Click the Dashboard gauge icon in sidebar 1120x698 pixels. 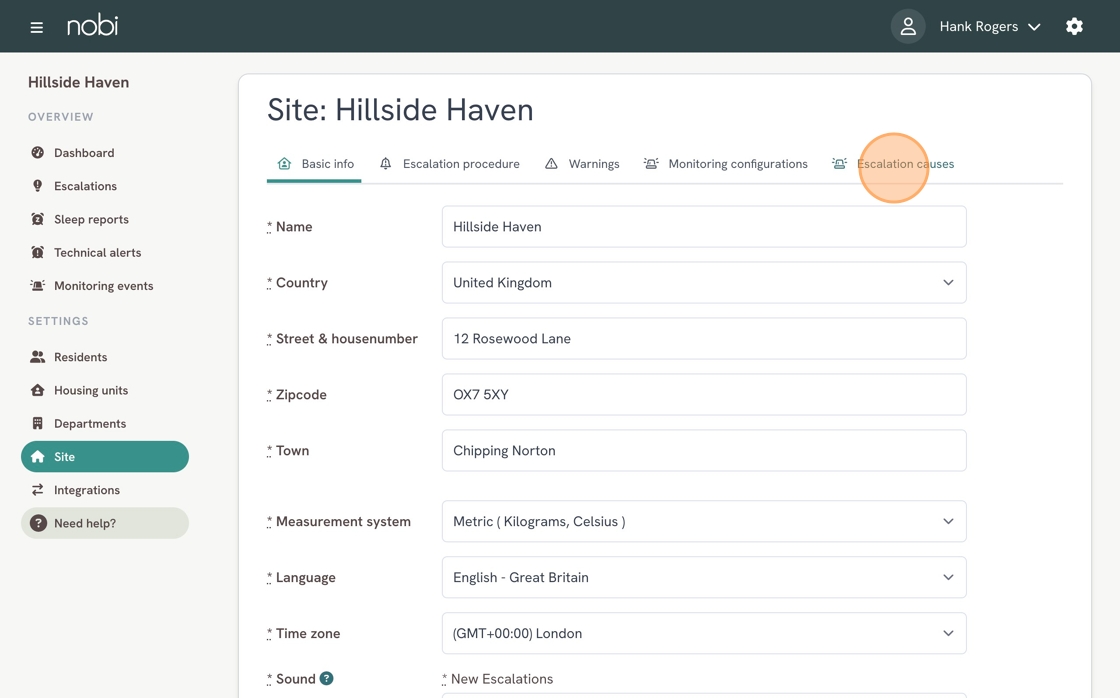click(38, 153)
